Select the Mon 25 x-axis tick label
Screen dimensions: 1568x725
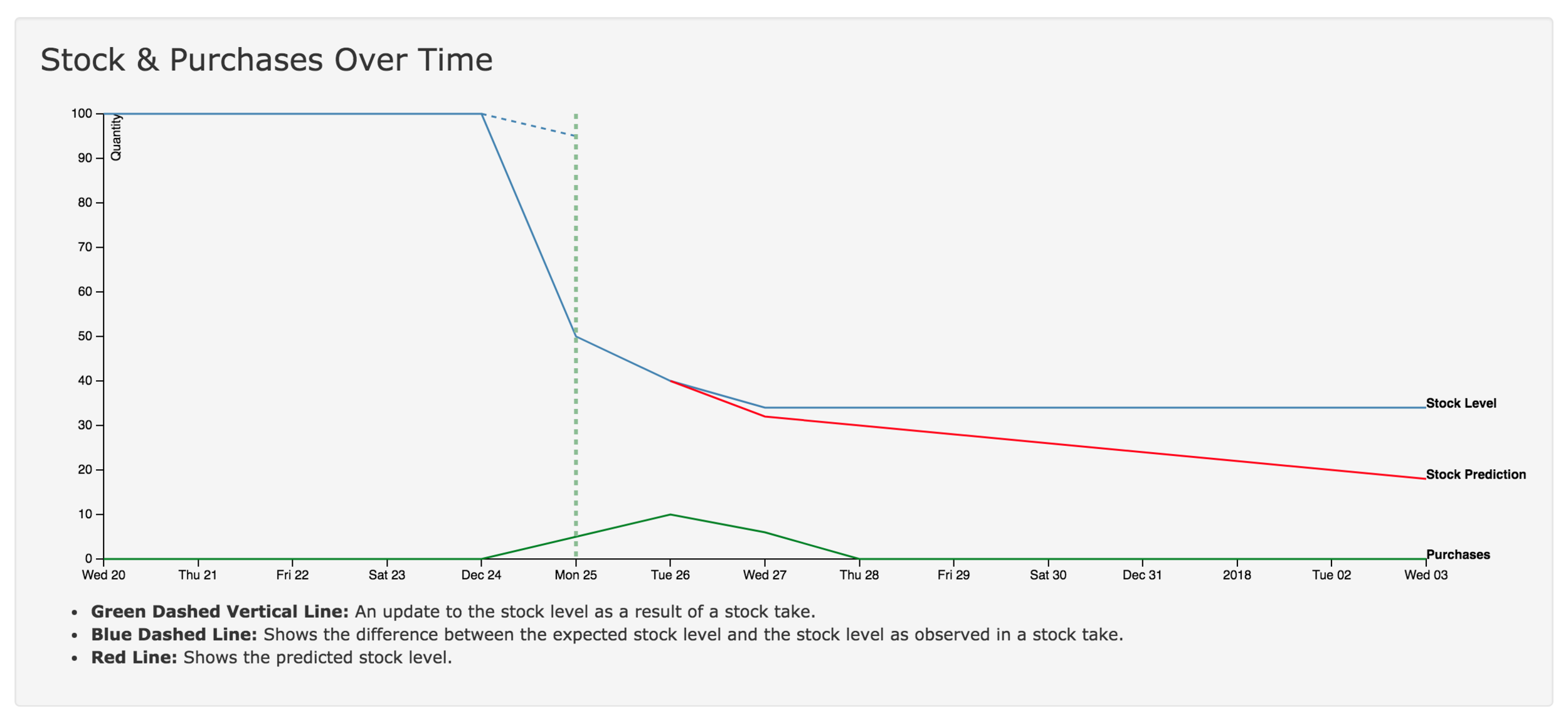coord(576,575)
